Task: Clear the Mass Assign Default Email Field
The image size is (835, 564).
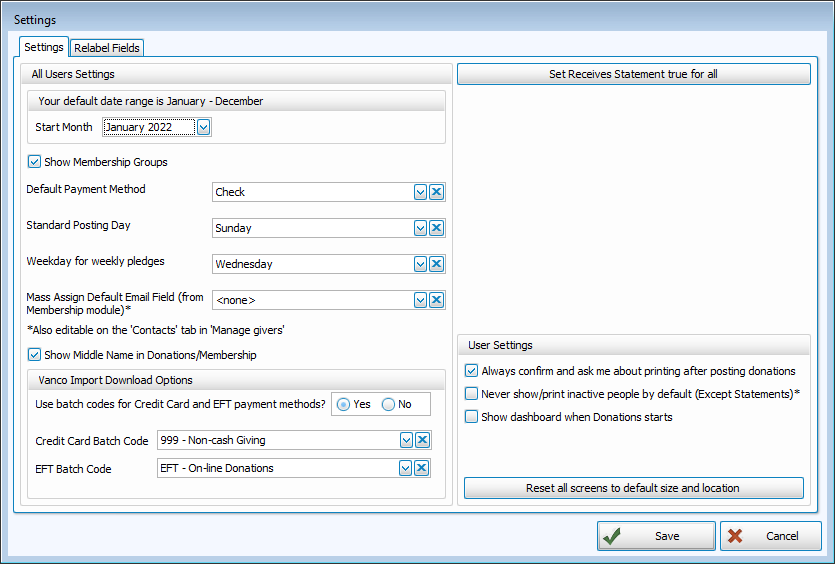Action: pos(437,300)
